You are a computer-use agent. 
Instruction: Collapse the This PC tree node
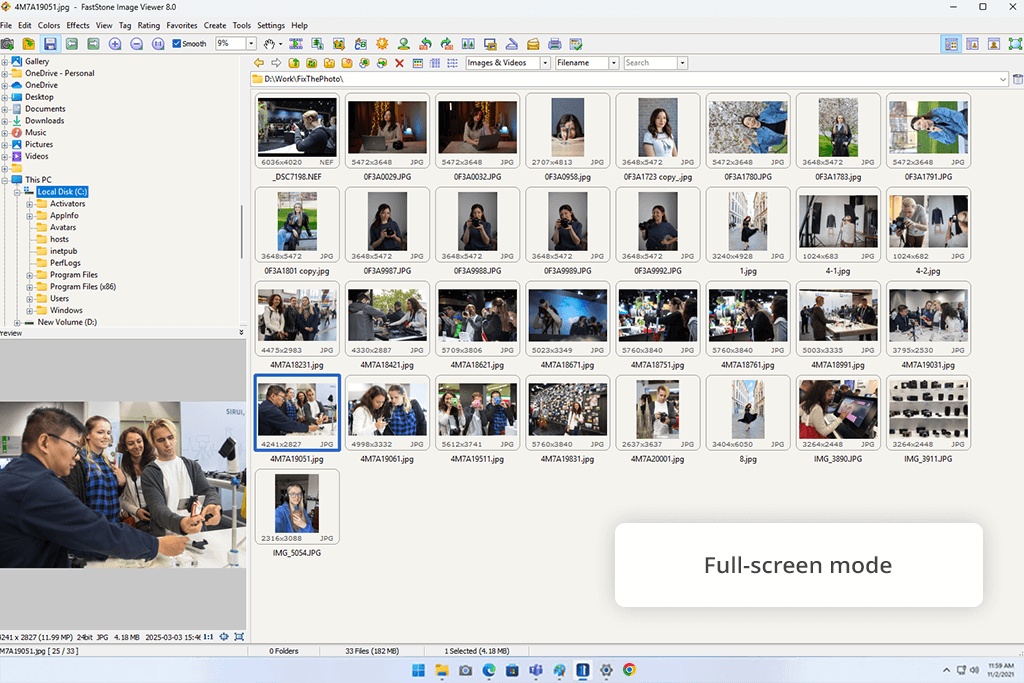(5, 180)
